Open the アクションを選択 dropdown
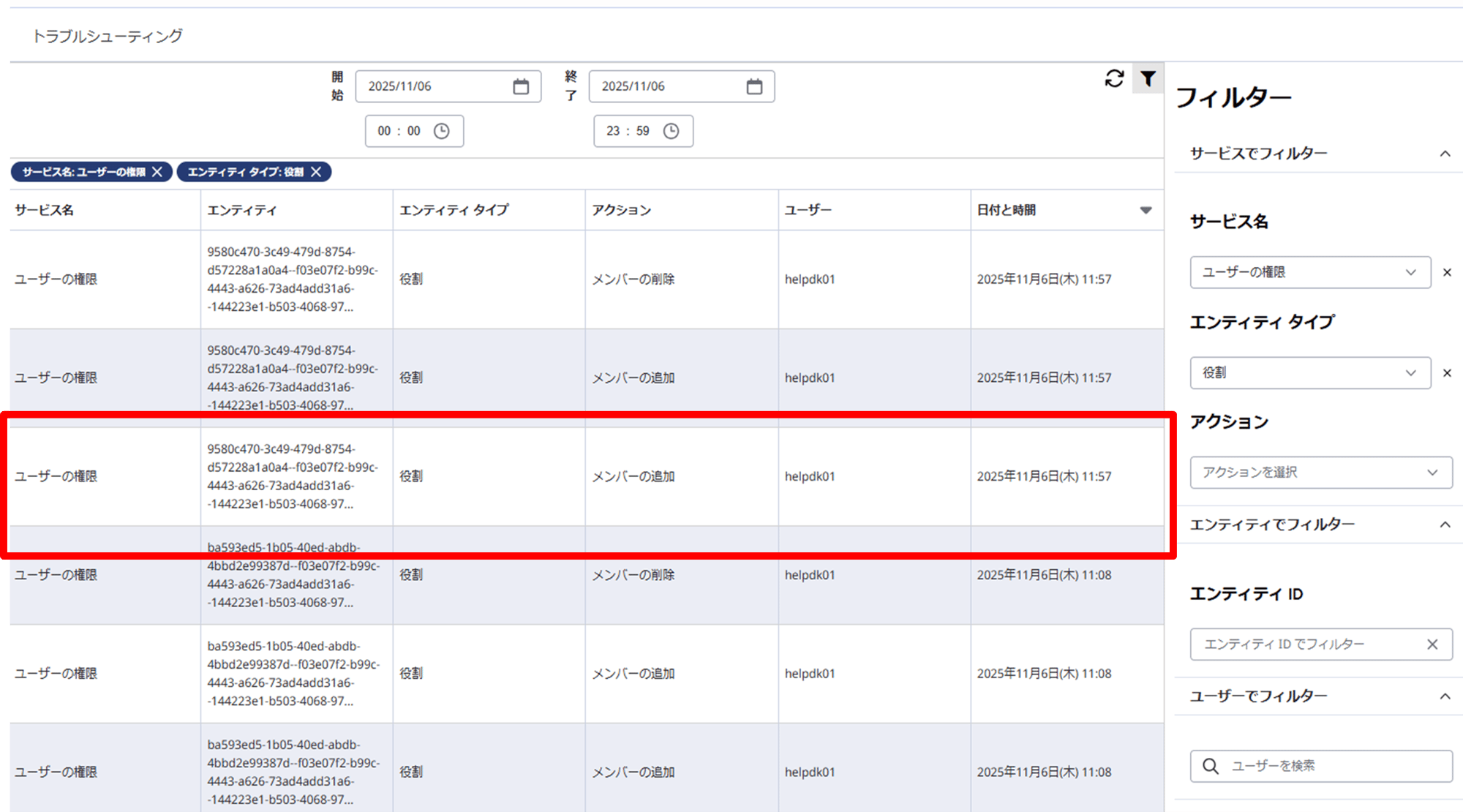1463x812 pixels. tap(1320, 473)
